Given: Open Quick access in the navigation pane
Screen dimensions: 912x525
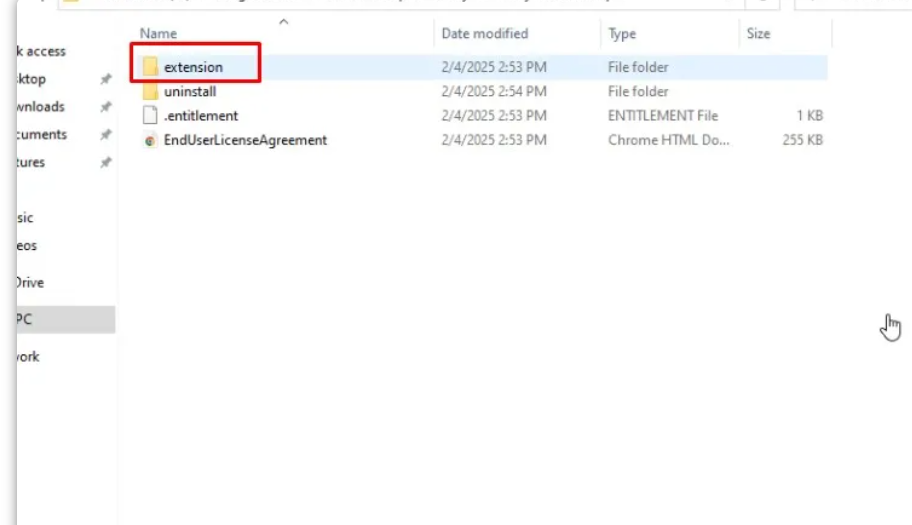Looking at the screenshot, I should click(x=42, y=51).
